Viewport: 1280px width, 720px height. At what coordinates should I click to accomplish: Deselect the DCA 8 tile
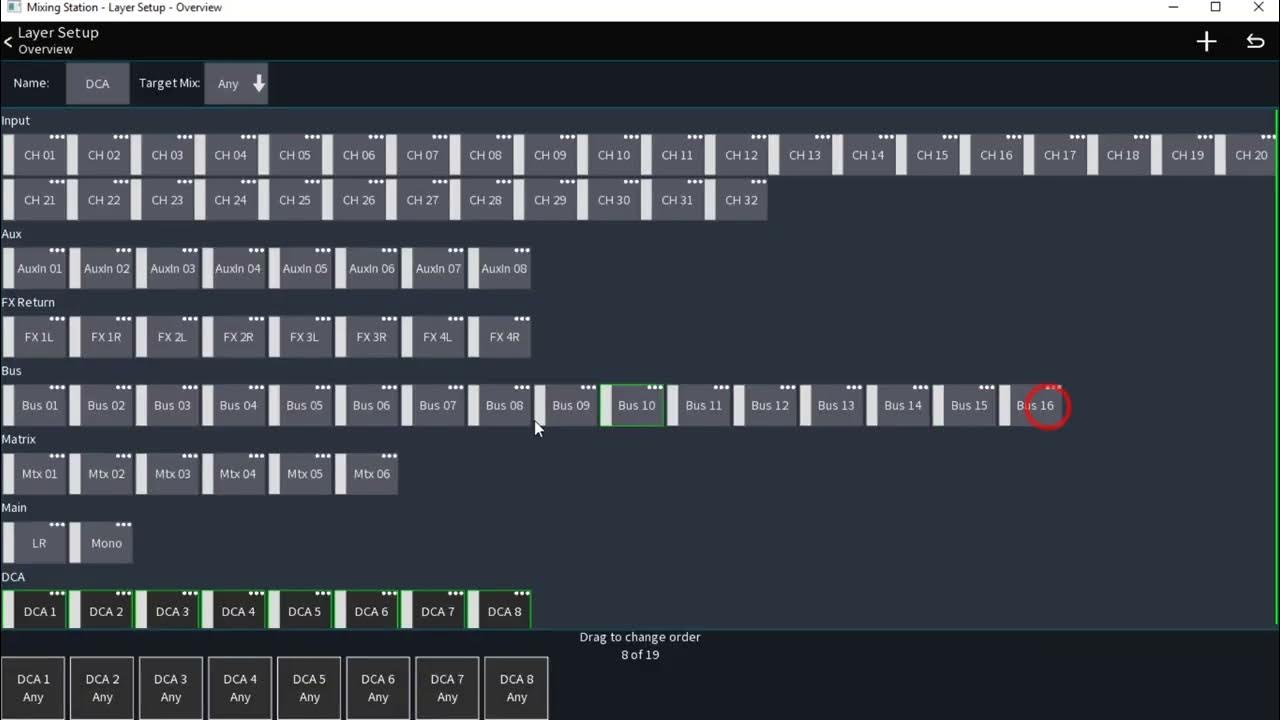click(500, 610)
